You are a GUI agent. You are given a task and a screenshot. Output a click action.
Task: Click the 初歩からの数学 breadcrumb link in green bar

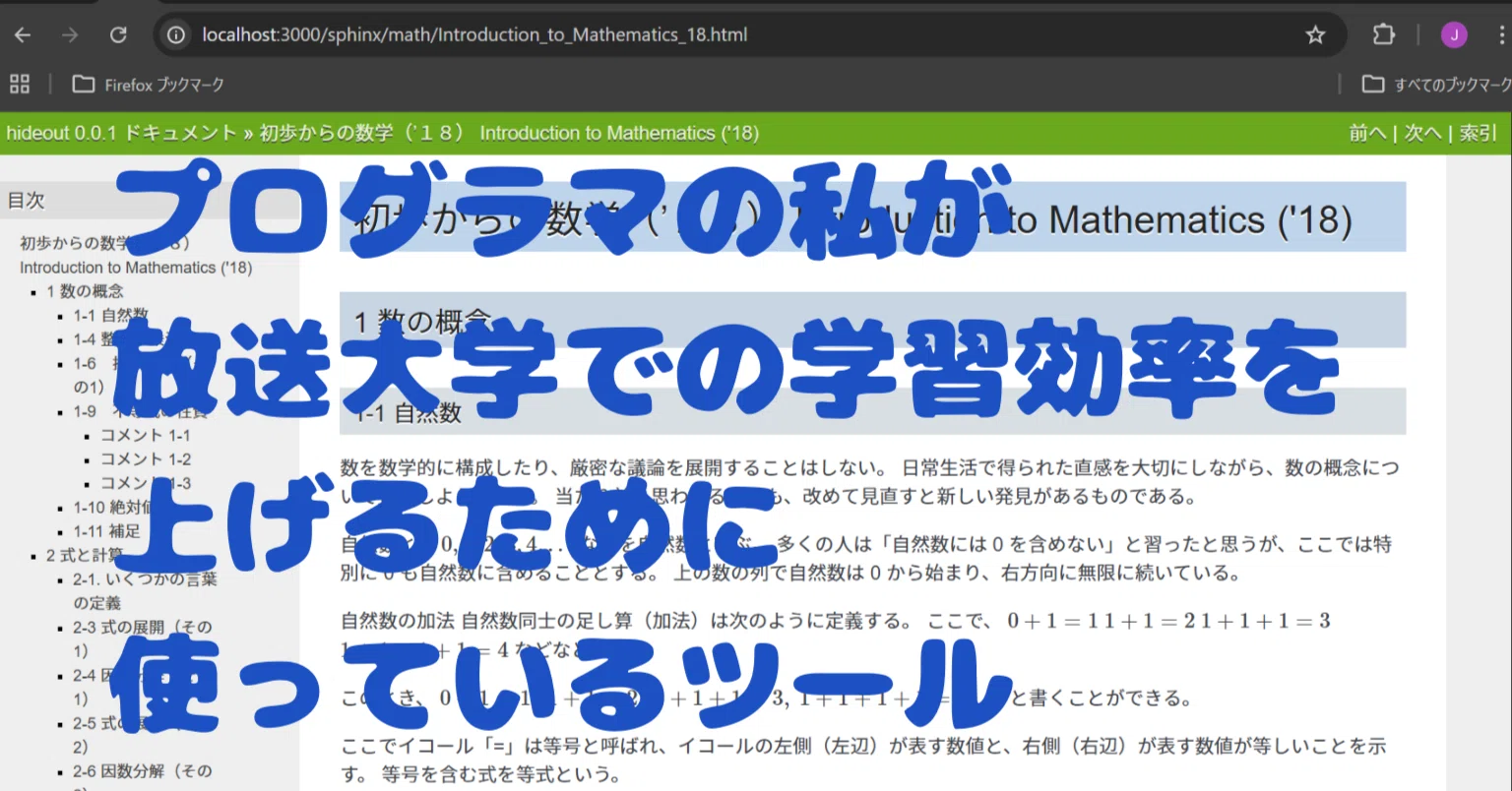click(x=509, y=133)
